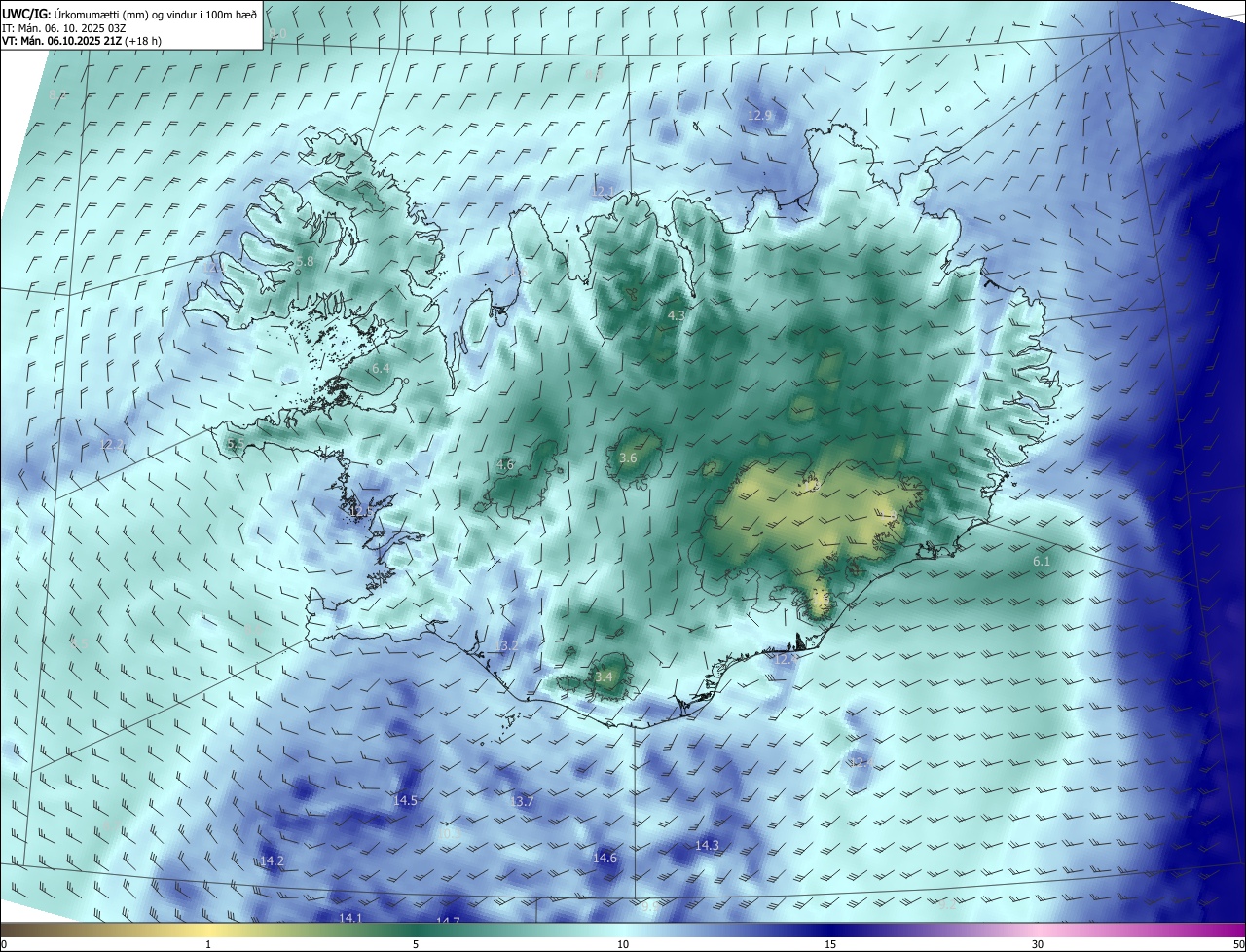Viewport: 1246px width, 952px height.
Task: Click the title 'UWC/IG: Úrkomumætti (mm) og vindur'
Action: pyautogui.click(x=129, y=14)
